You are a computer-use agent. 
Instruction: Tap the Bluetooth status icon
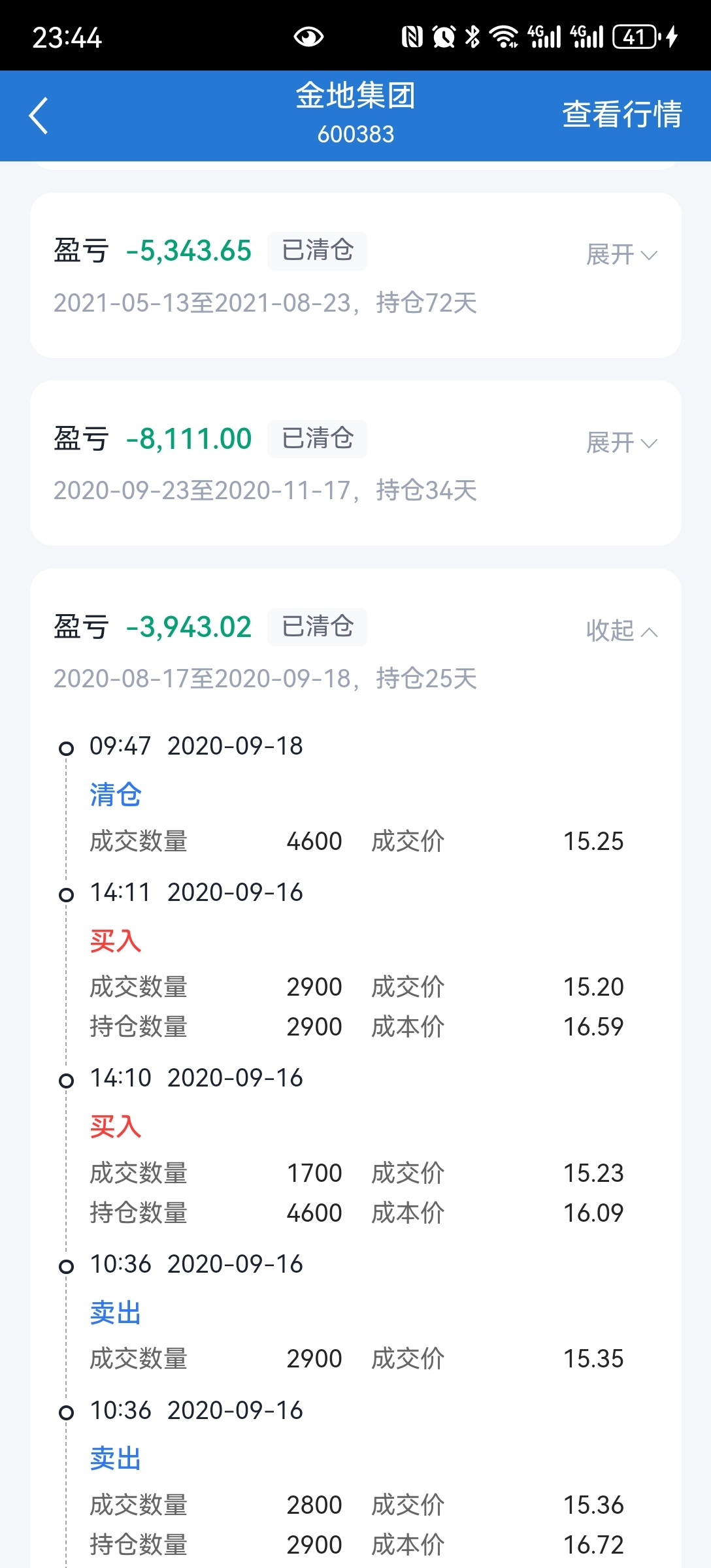coord(472,37)
